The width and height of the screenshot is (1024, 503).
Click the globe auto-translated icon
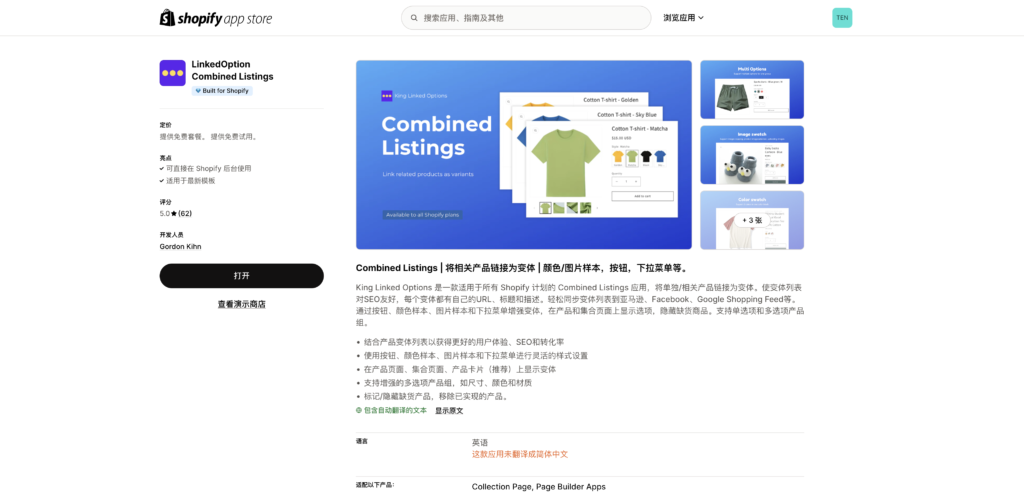[359, 410]
